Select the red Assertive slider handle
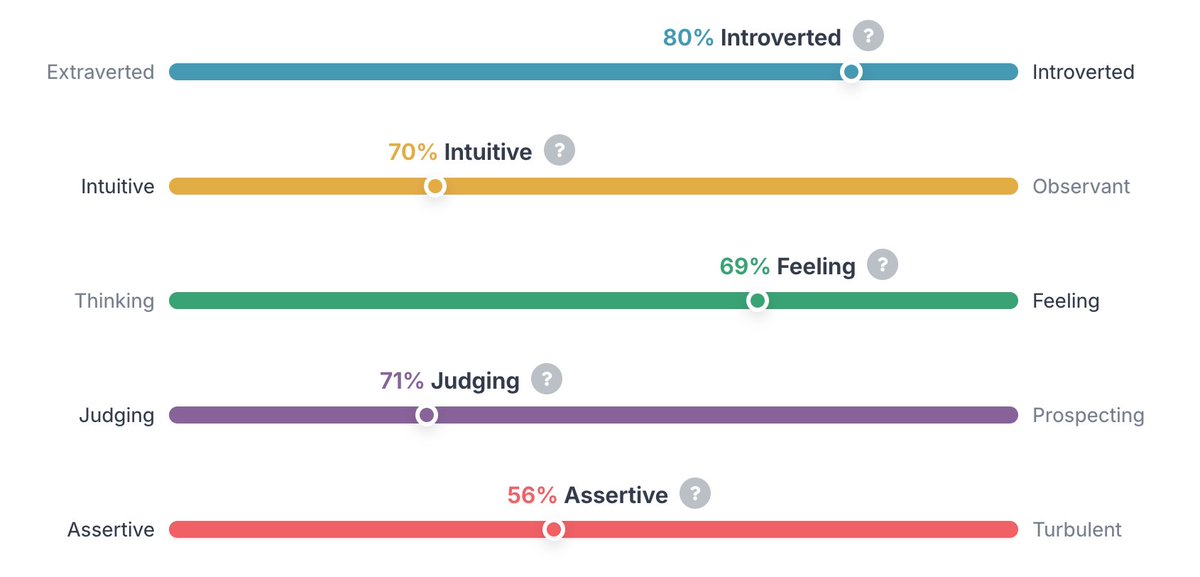Screen dimensions: 1200x577 coord(553,529)
